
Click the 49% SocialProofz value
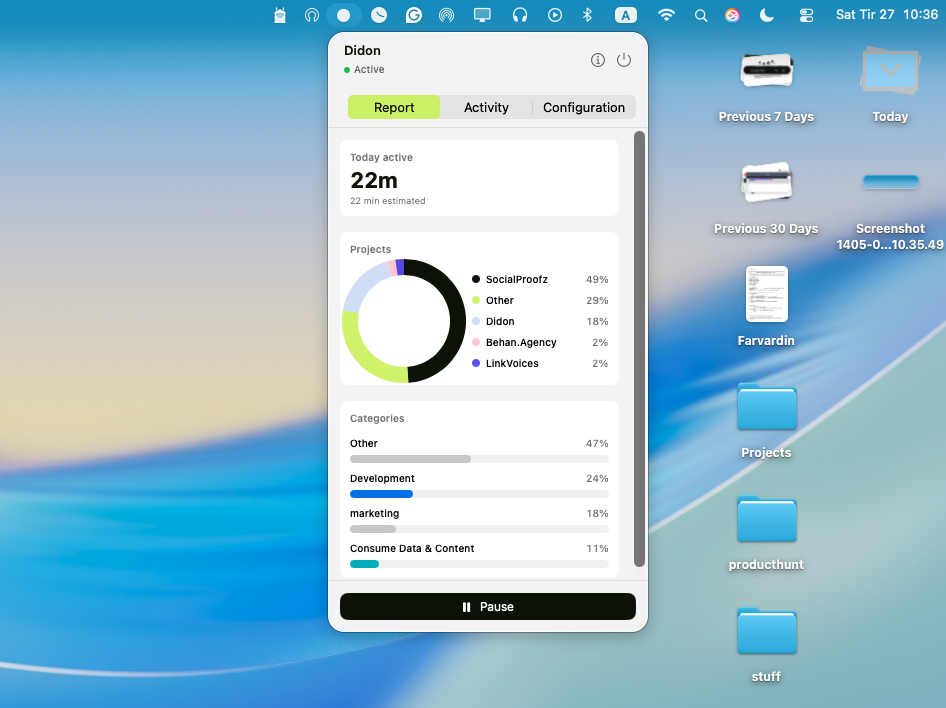(x=597, y=279)
